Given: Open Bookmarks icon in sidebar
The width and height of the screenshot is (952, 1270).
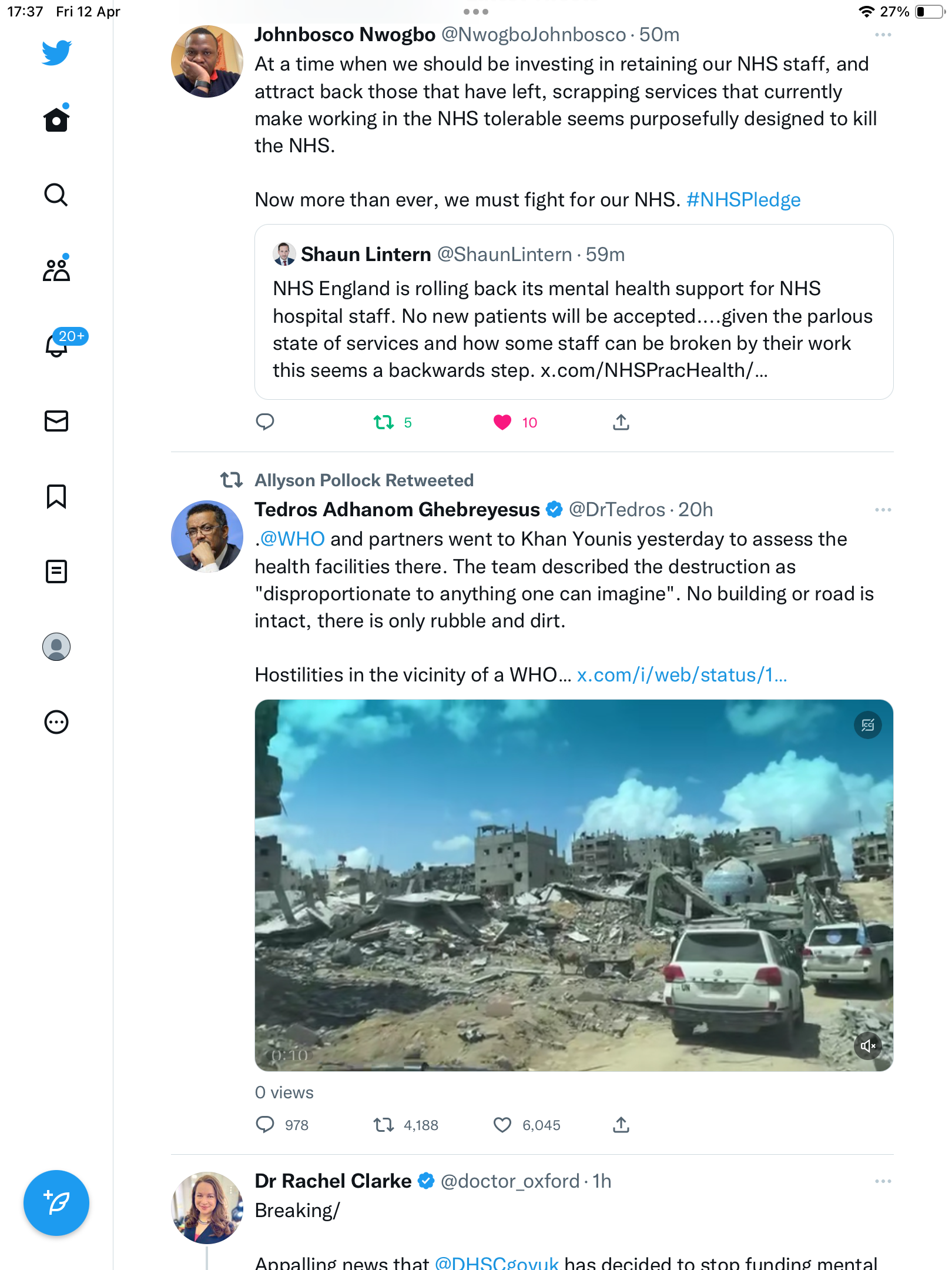Looking at the screenshot, I should [56, 496].
